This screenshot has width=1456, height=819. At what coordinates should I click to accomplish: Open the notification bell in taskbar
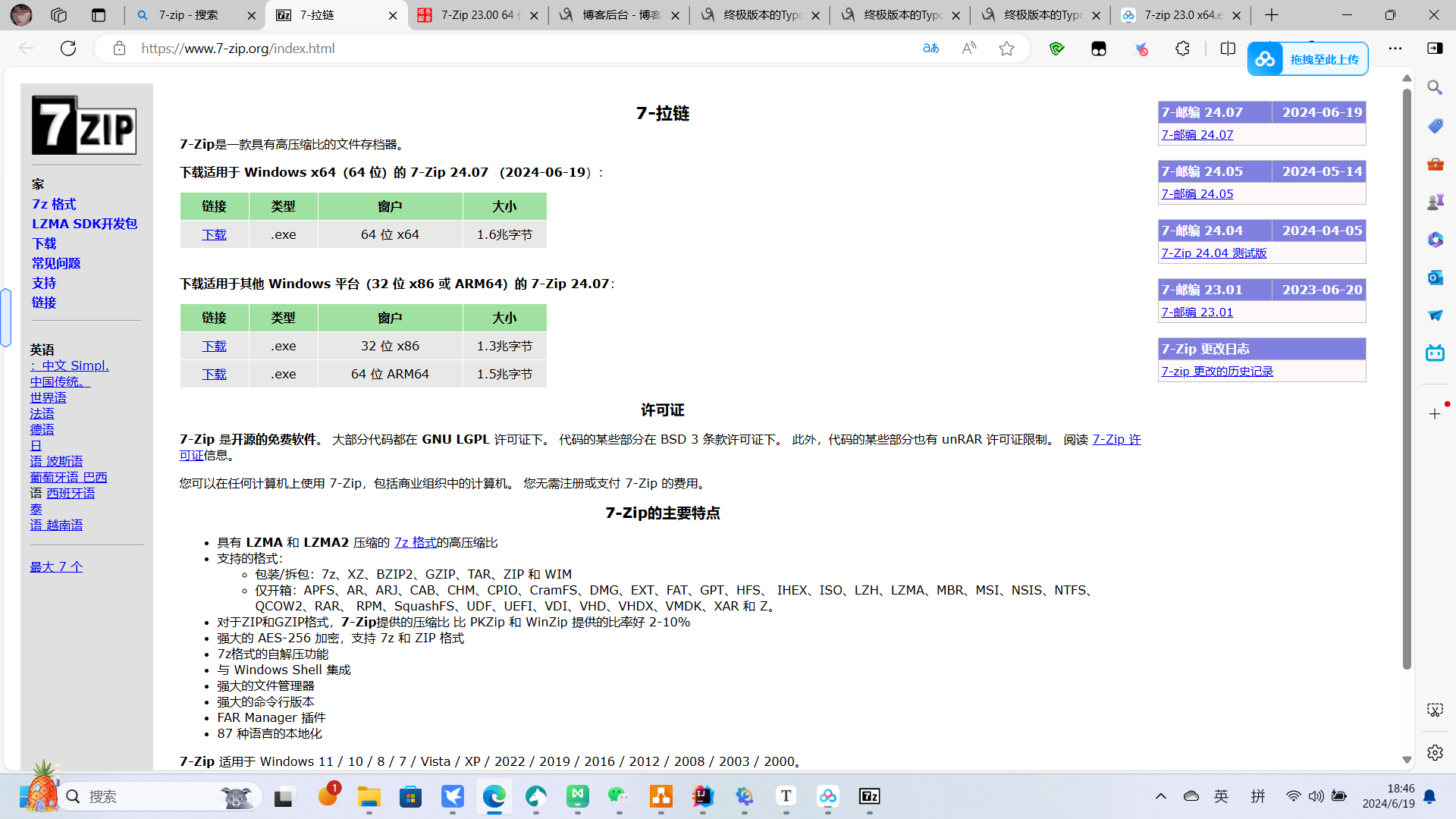pos(1429,796)
